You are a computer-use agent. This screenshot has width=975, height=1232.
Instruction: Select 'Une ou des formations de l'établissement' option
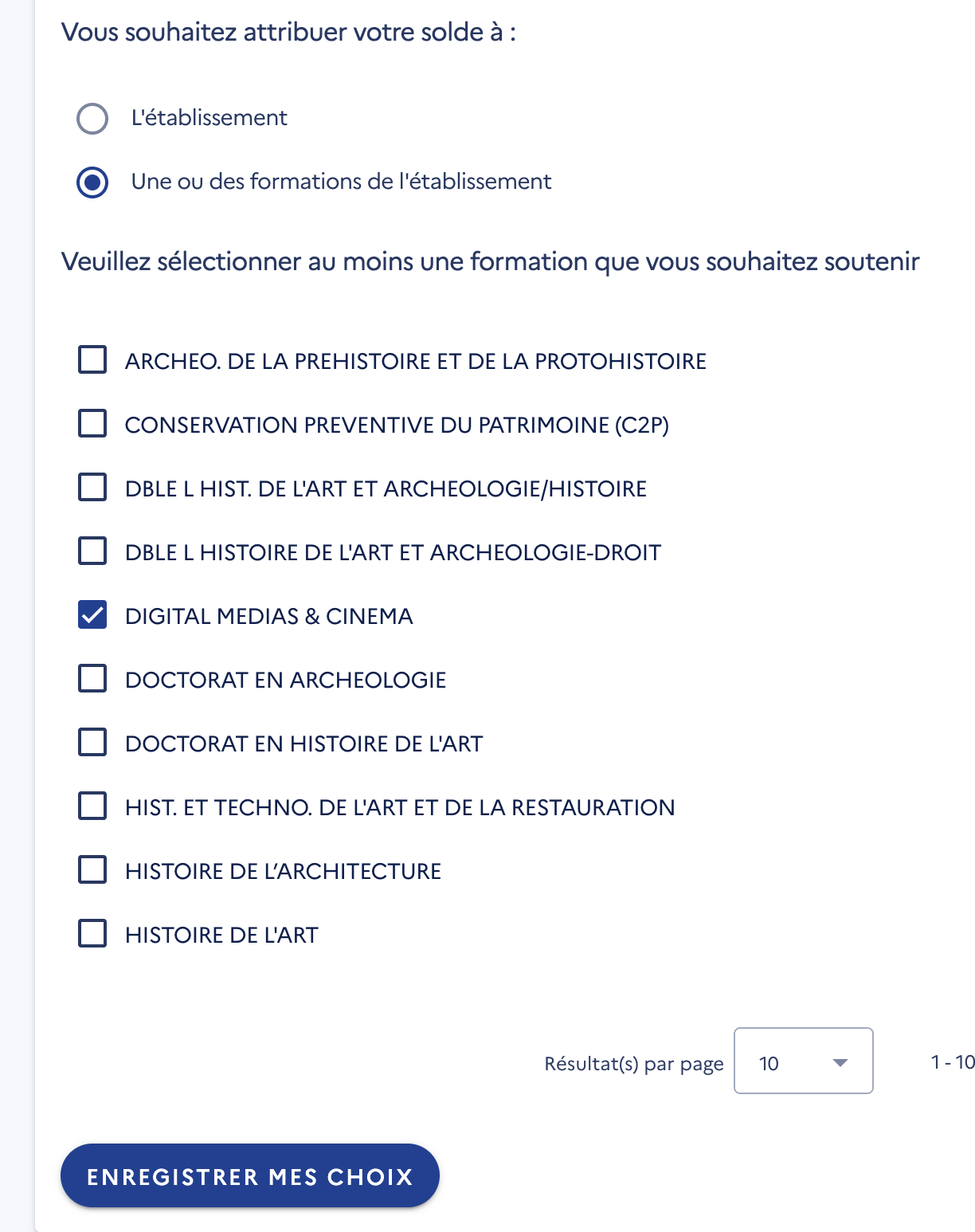[x=92, y=182]
